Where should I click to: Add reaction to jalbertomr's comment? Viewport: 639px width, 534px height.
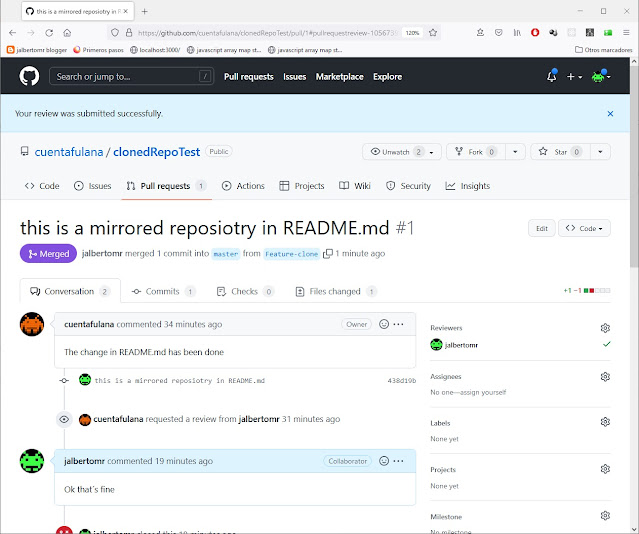[x=384, y=461]
